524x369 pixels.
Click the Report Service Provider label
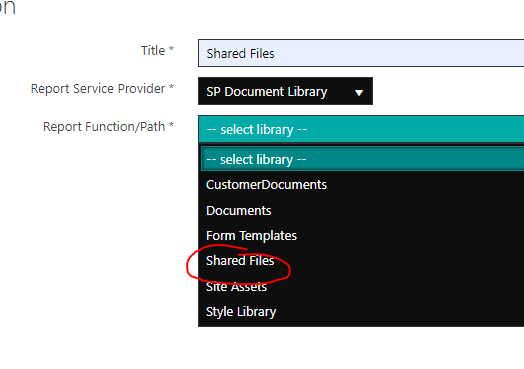pyautogui.click(x=98, y=89)
